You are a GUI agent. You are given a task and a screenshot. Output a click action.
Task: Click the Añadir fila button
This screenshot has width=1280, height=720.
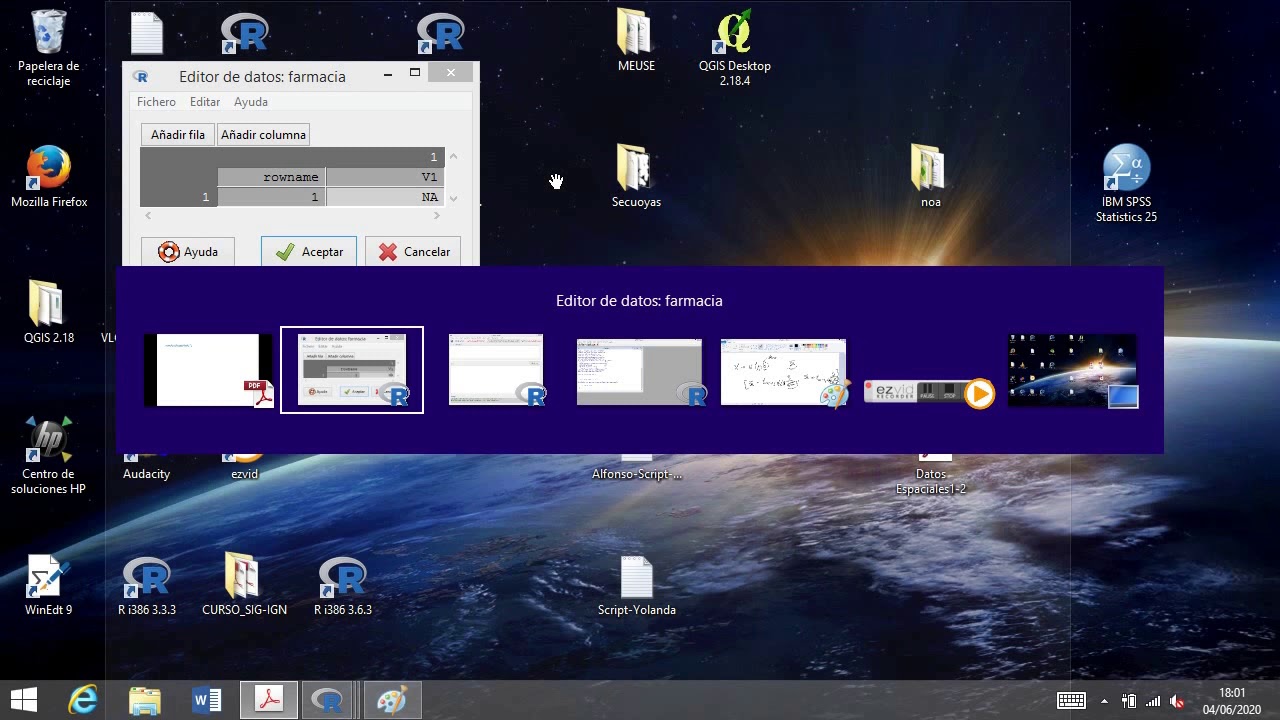coord(177,135)
